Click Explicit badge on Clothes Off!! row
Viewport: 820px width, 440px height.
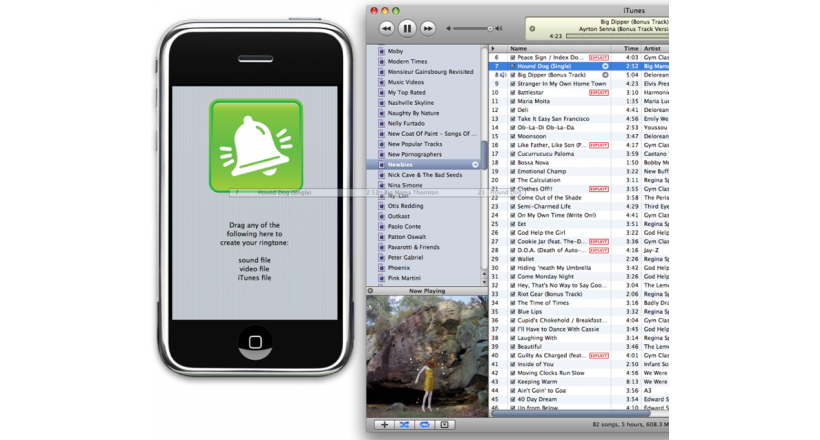[599, 189]
